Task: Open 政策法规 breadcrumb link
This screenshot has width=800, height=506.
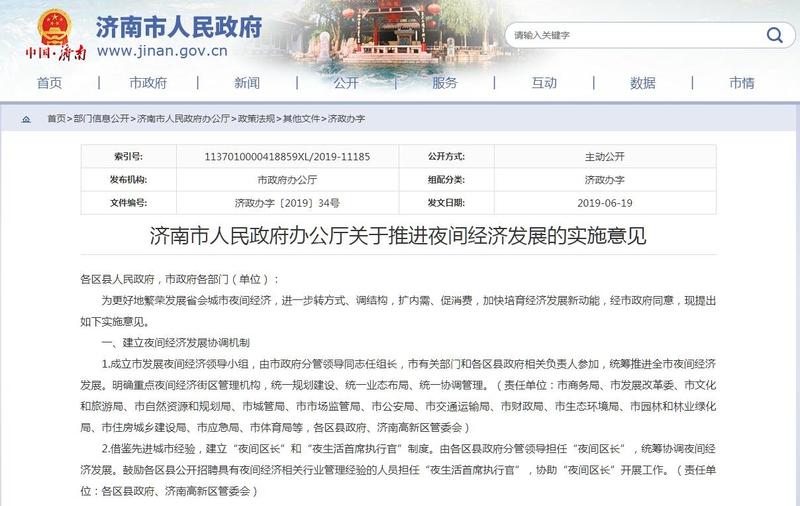Action: 256,119
